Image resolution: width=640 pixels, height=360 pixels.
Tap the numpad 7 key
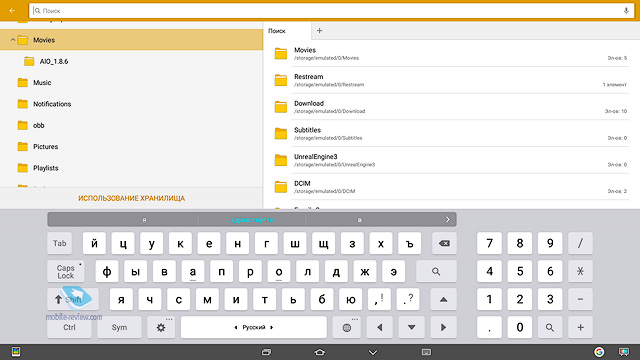pos(489,243)
